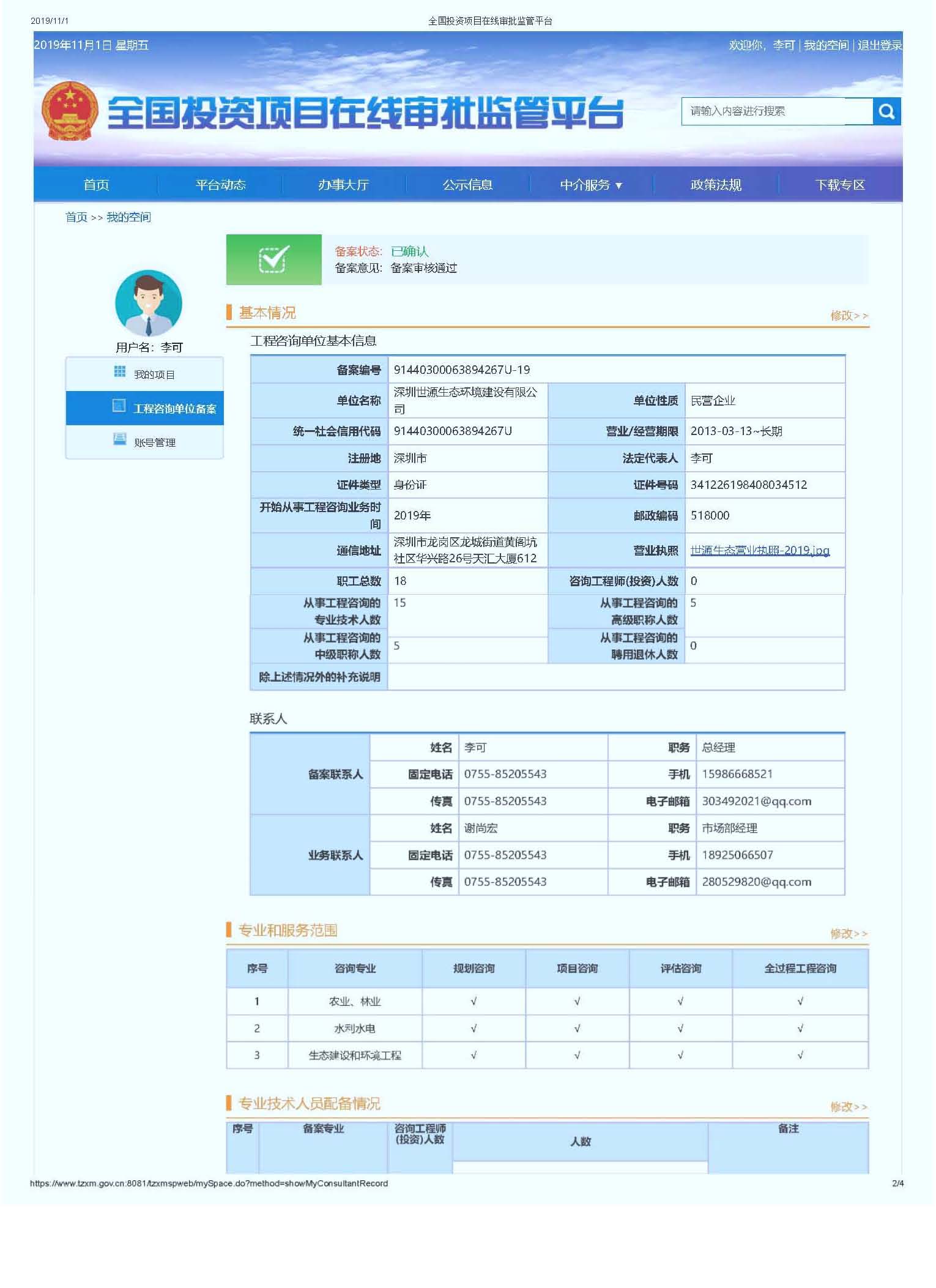Click the date 2019年11月1日 星期五
This screenshot has height=1288, width=936.
[x=91, y=45]
